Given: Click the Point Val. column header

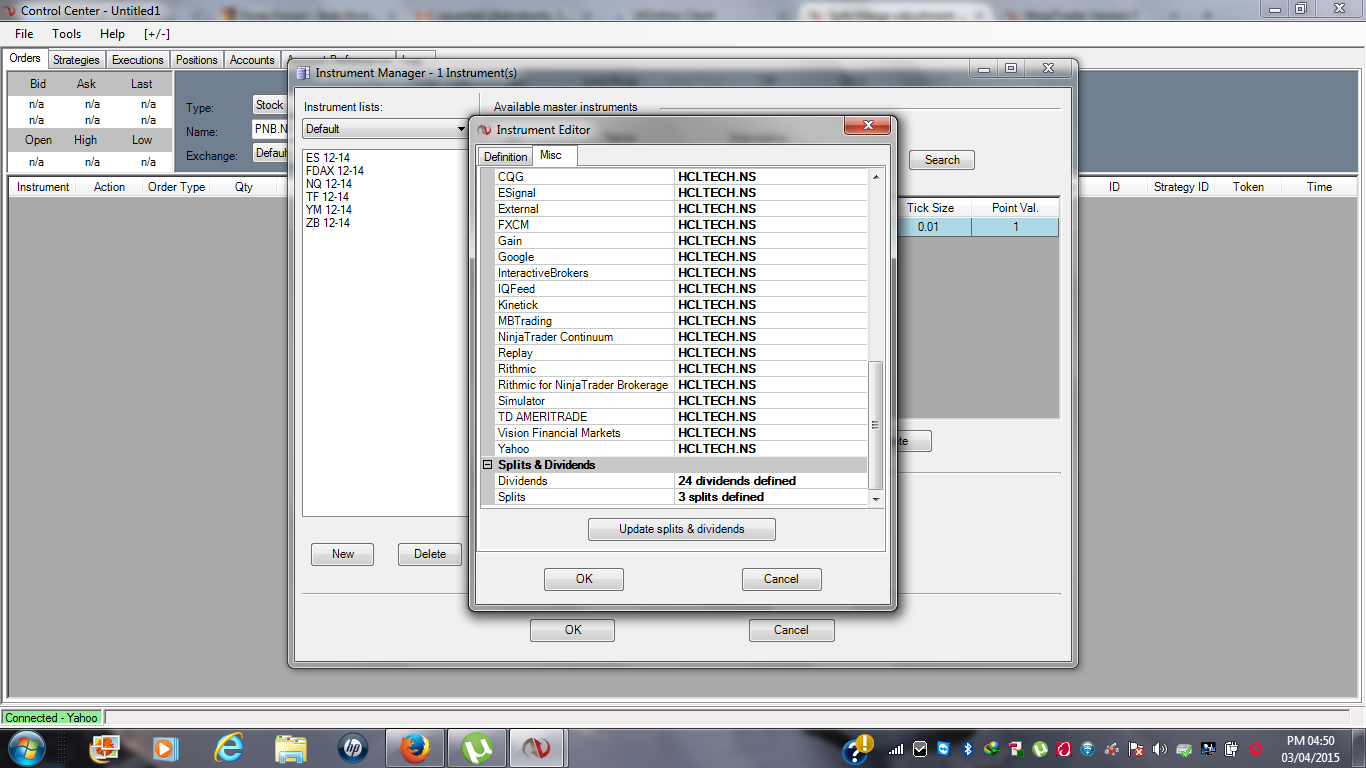Looking at the screenshot, I should (1015, 208).
